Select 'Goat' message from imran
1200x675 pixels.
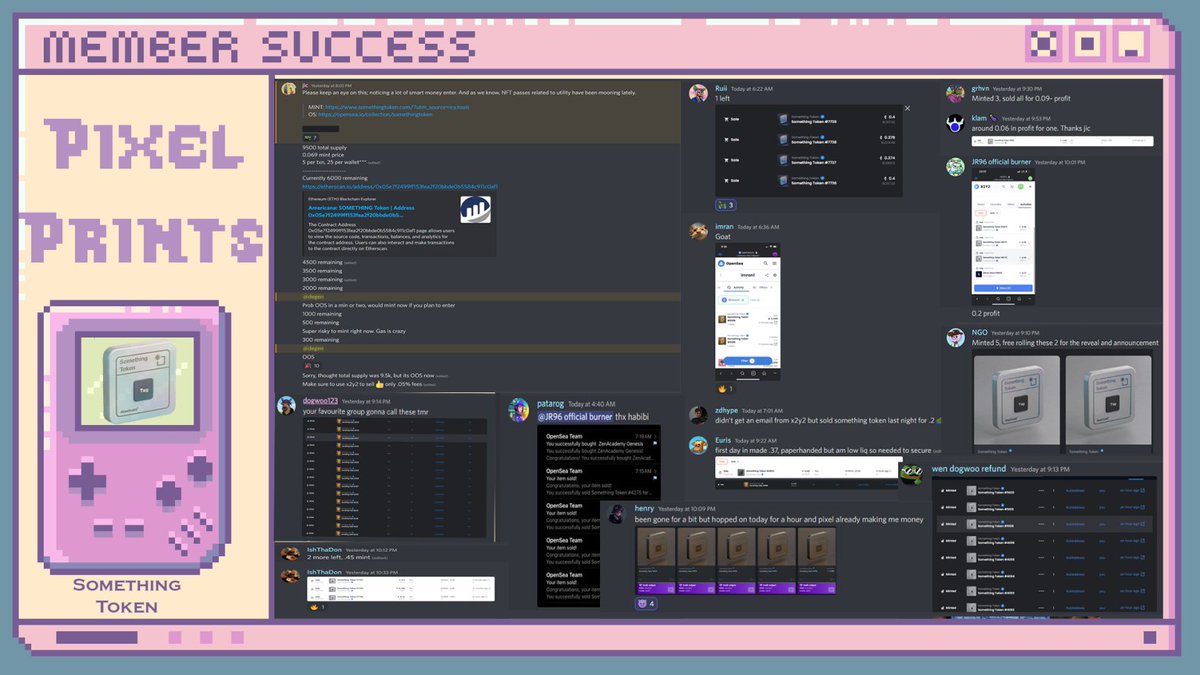pos(723,237)
